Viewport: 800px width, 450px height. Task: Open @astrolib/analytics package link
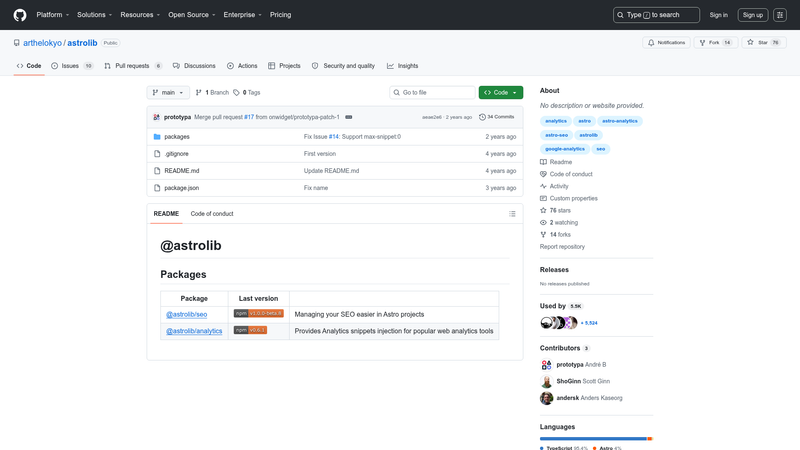coord(194,331)
